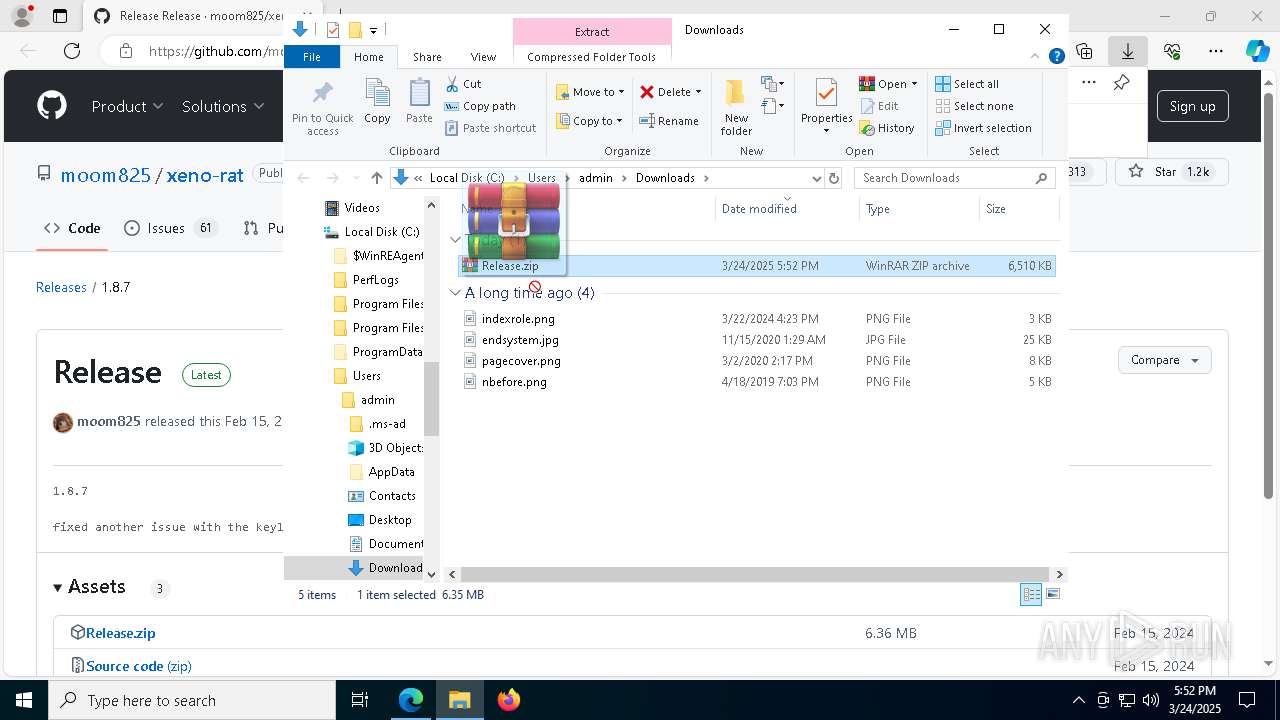The height and width of the screenshot is (720, 1280).
Task: Select the Home ribbon tab
Action: tap(368, 57)
